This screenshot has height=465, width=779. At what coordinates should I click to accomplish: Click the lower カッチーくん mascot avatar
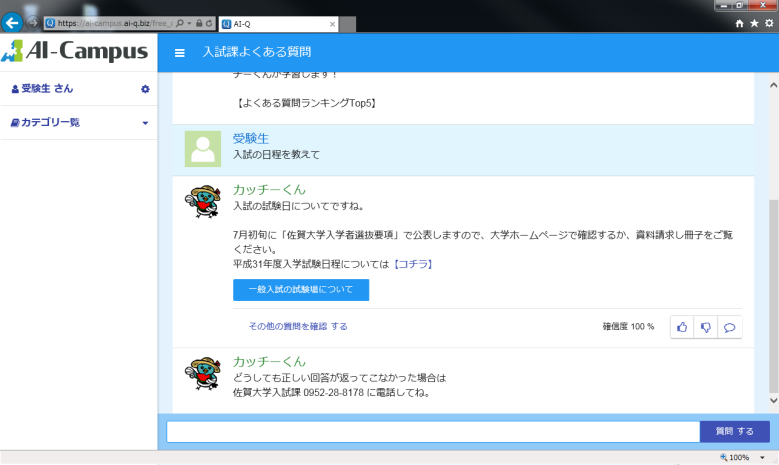(x=203, y=373)
